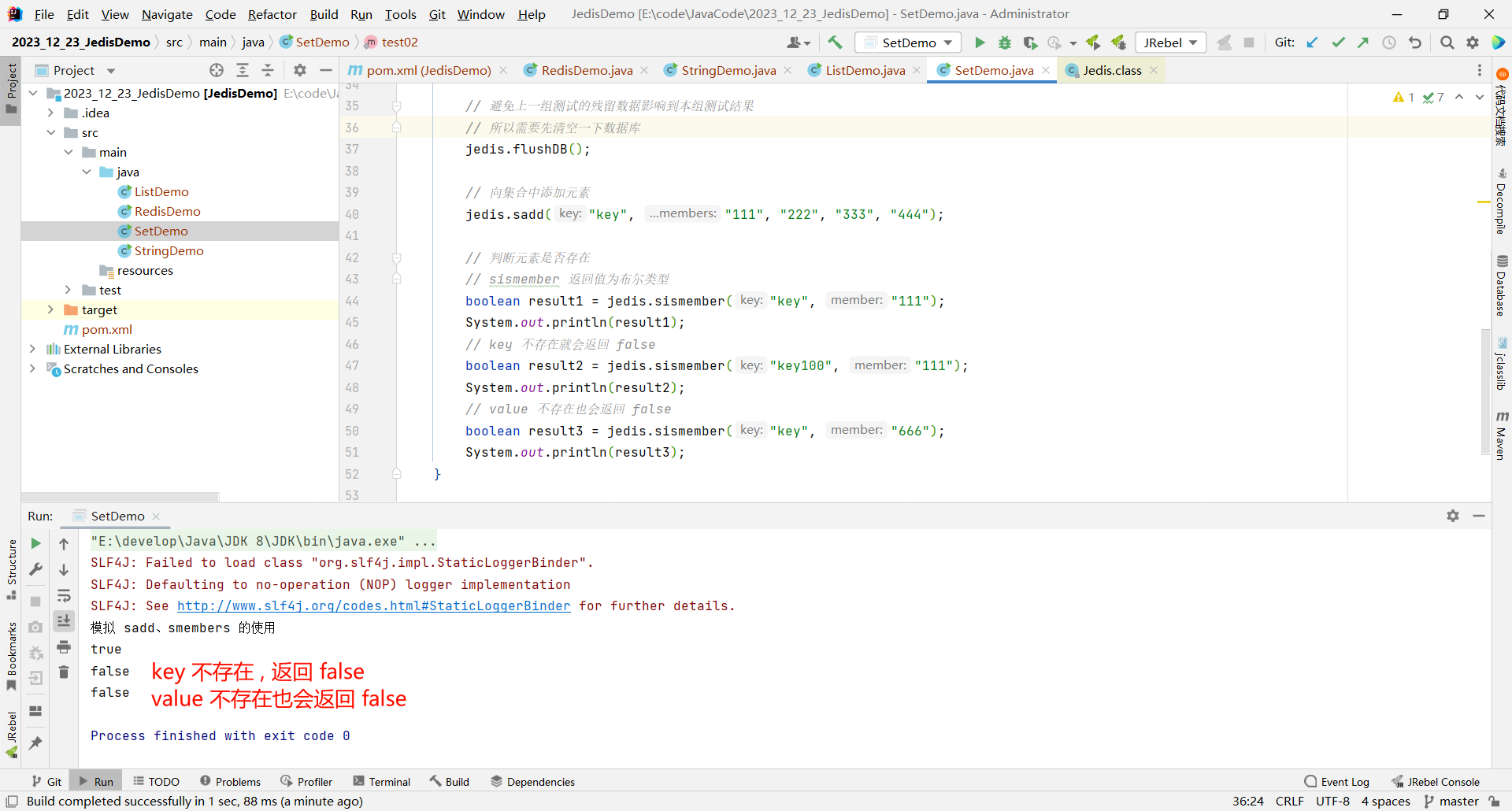Image resolution: width=1512 pixels, height=811 pixels.
Task: Collapse the java folder
Action: point(86,172)
